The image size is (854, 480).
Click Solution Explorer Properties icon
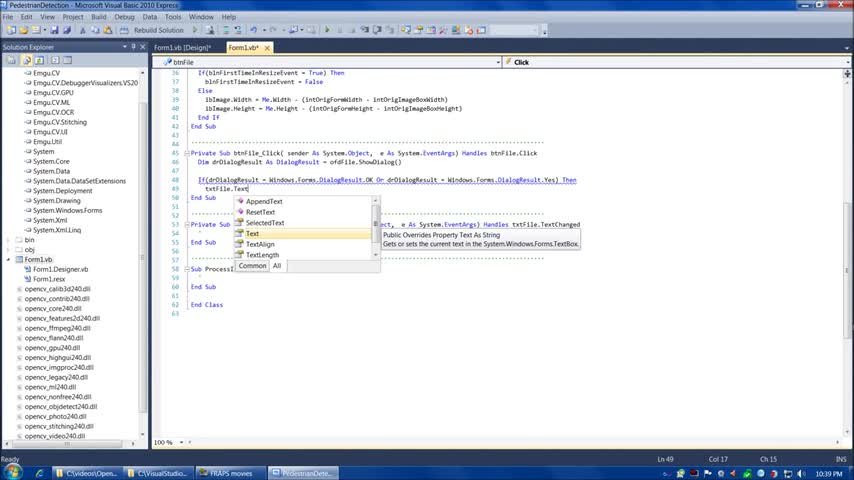click(x=11, y=60)
